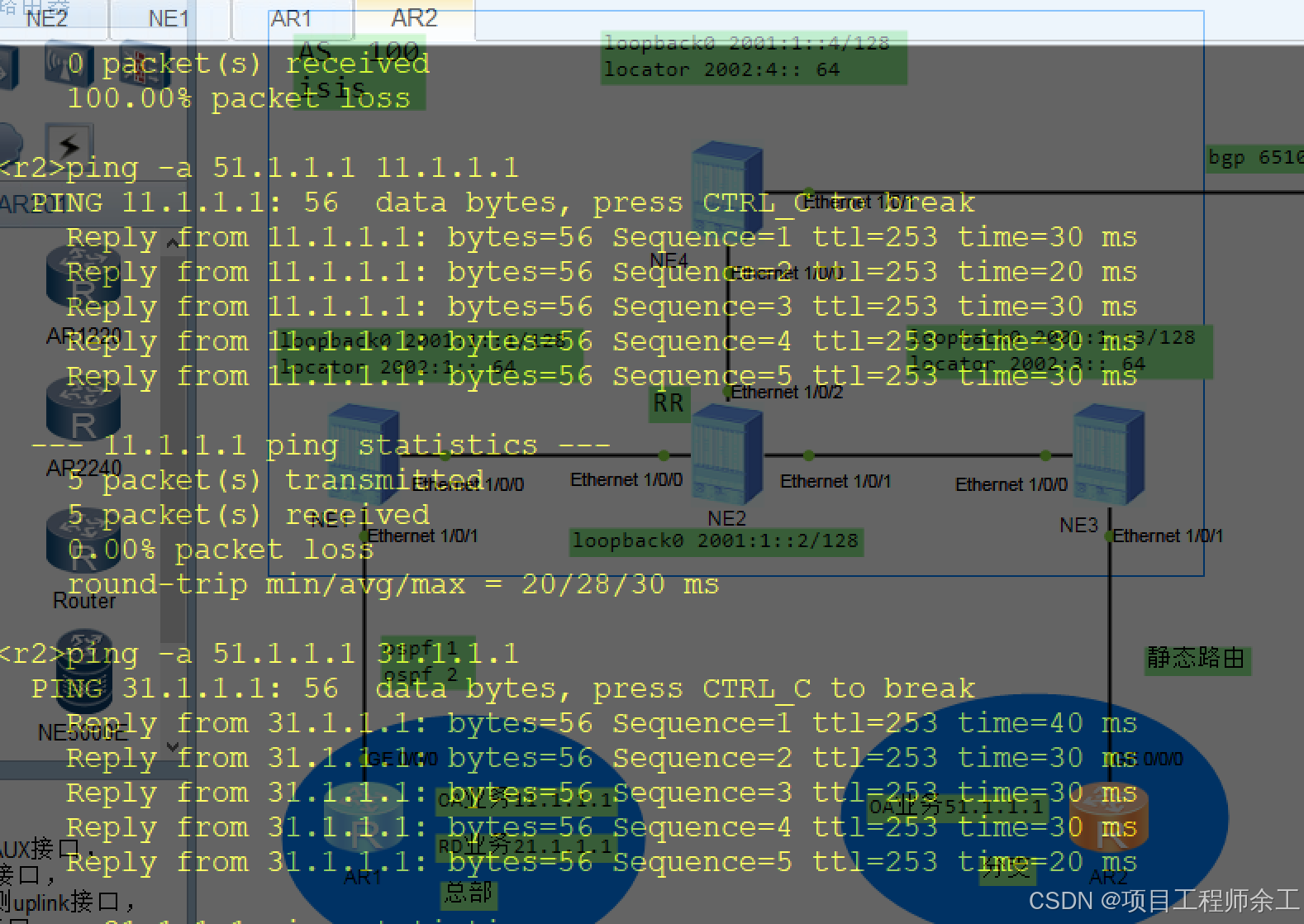
Task: Click the ping 31.1.1.1 command line
Action: tap(259, 654)
